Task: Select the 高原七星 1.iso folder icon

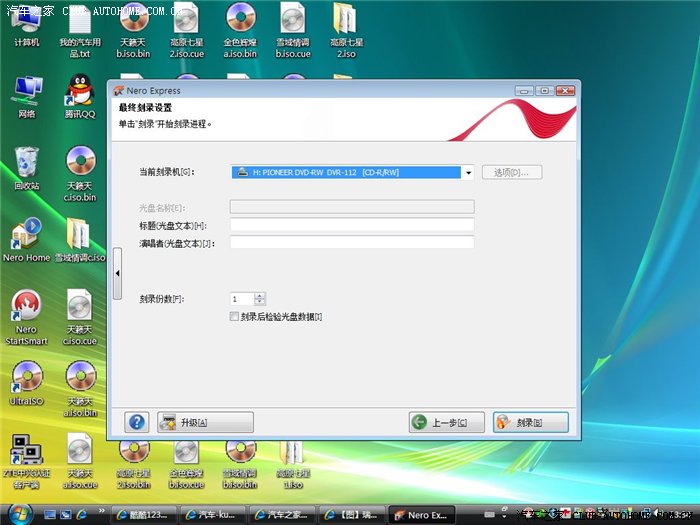Action: (x=293, y=464)
